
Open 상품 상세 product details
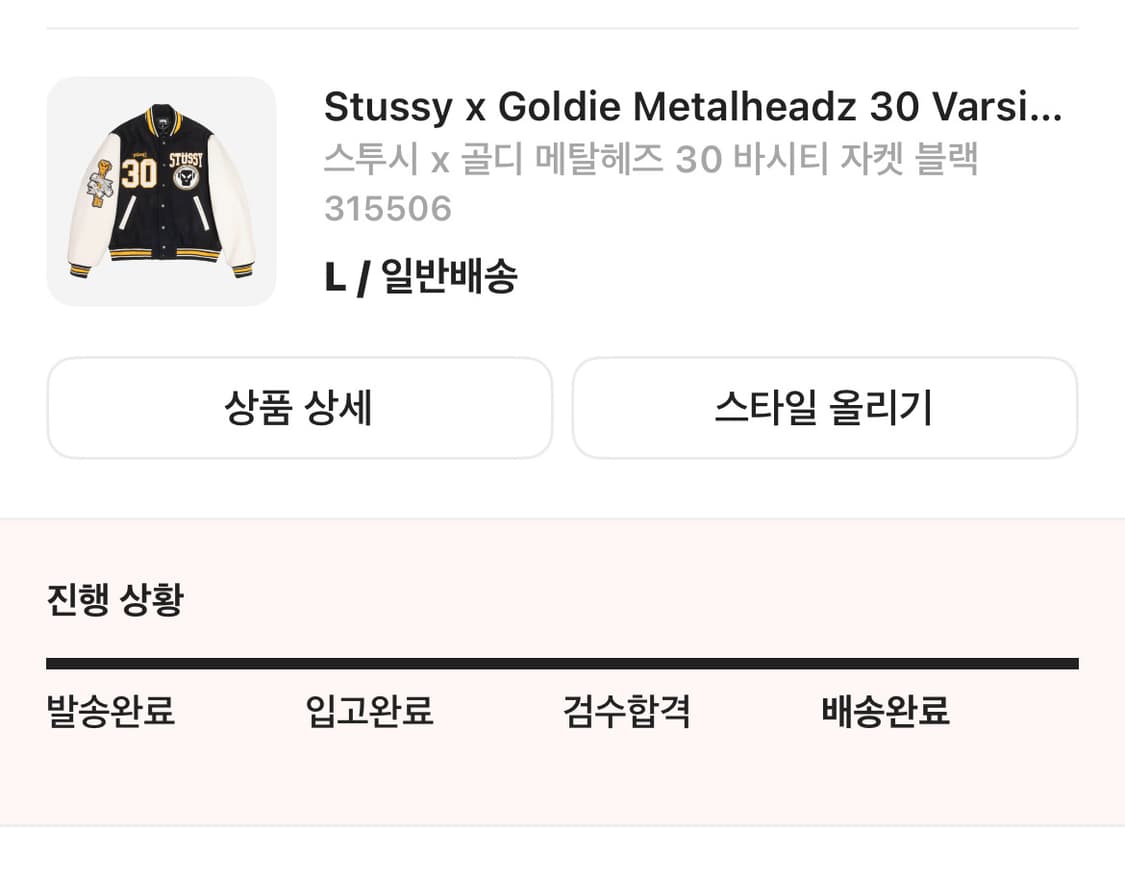299,408
